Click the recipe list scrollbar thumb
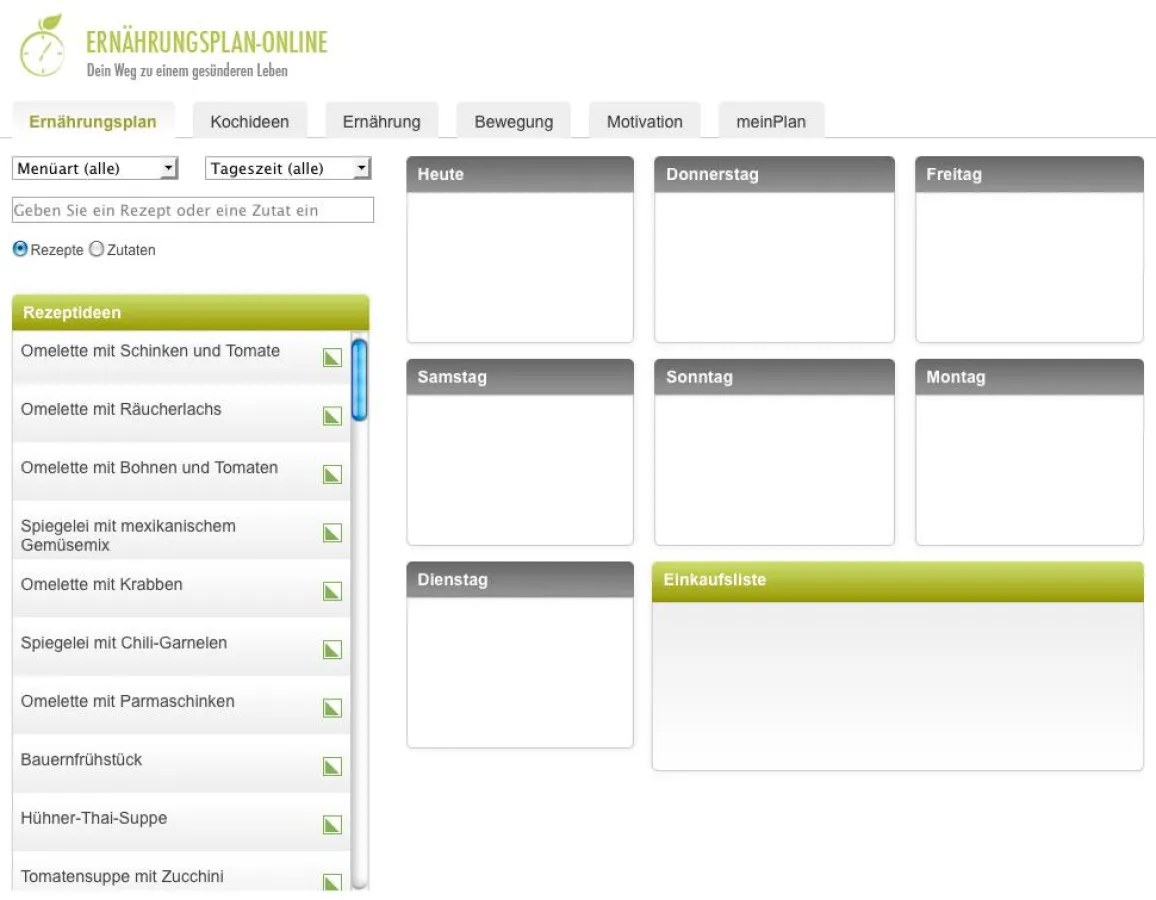Image resolution: width=1156 pixels, height=900 pixels. (359, 379)
